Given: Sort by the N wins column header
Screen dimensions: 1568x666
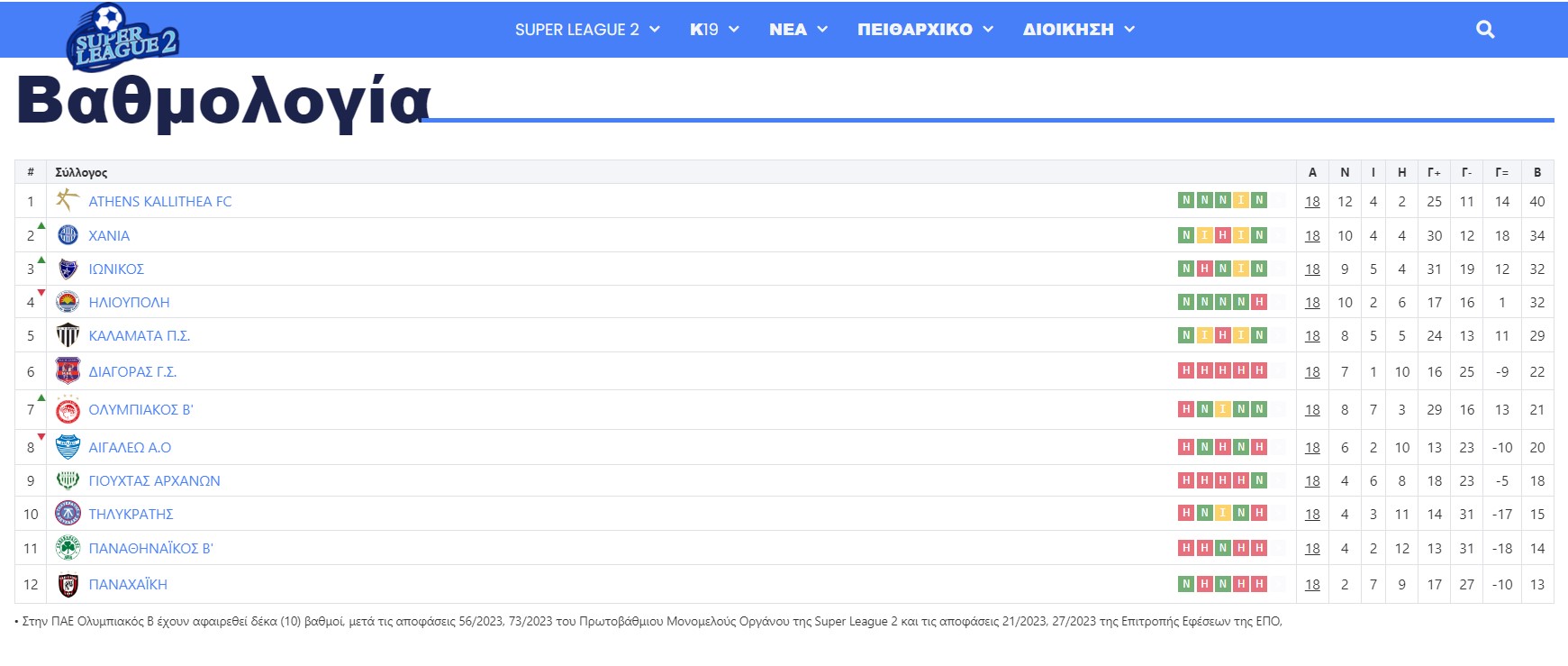Looking at the screenshot, I should [1345, 172].
